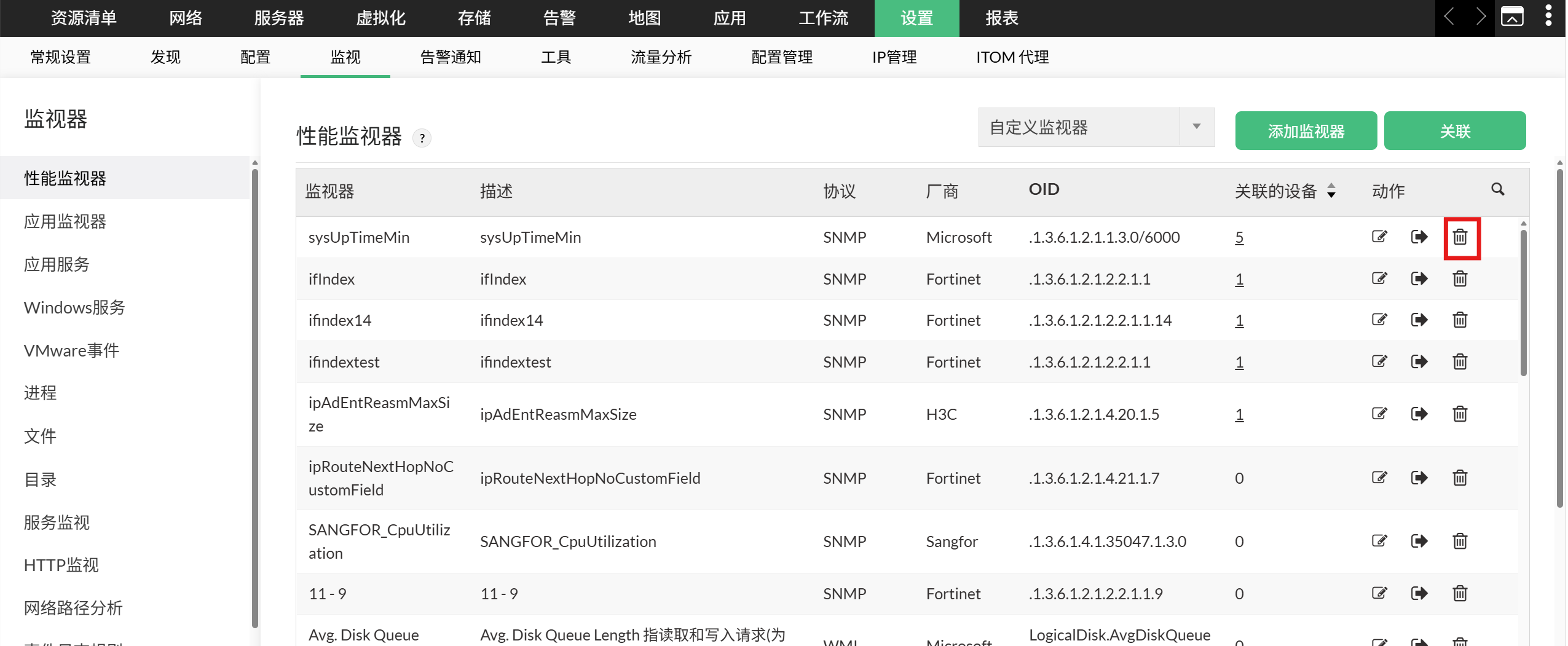Click associate icon for ifIndex row

tap(1419, 278)
